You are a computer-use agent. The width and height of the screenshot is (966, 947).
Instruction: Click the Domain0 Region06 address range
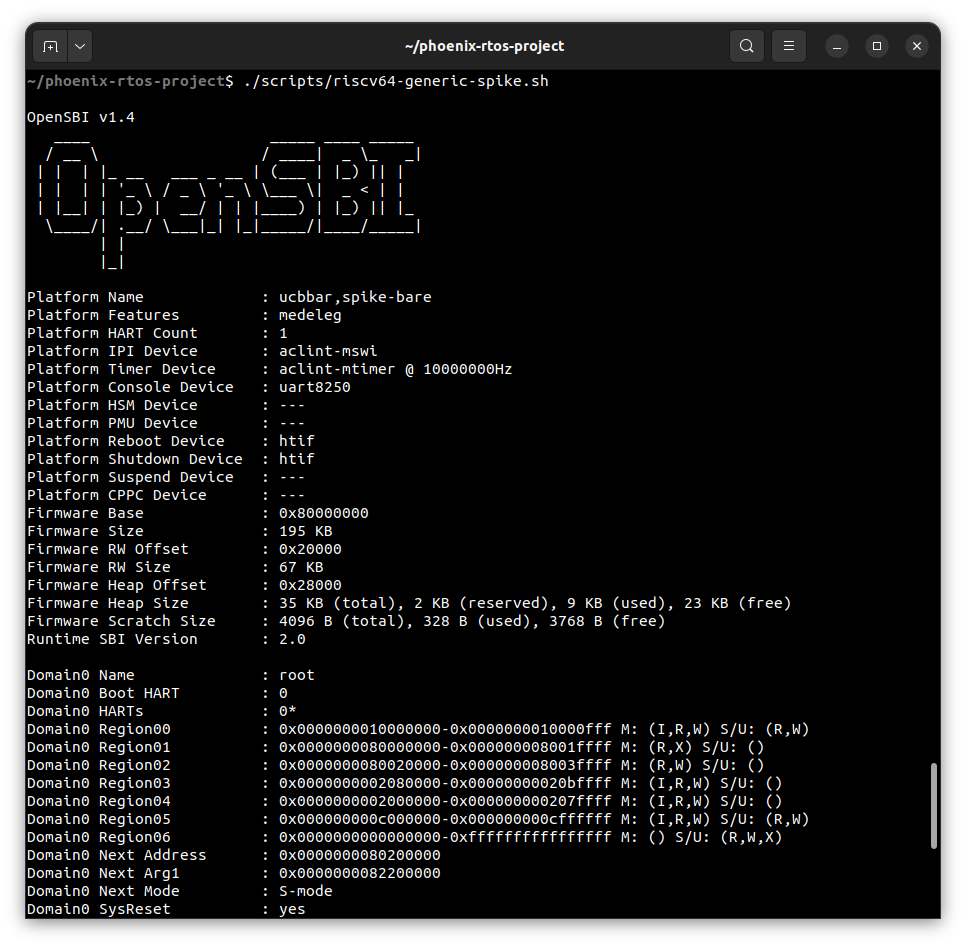445,837
